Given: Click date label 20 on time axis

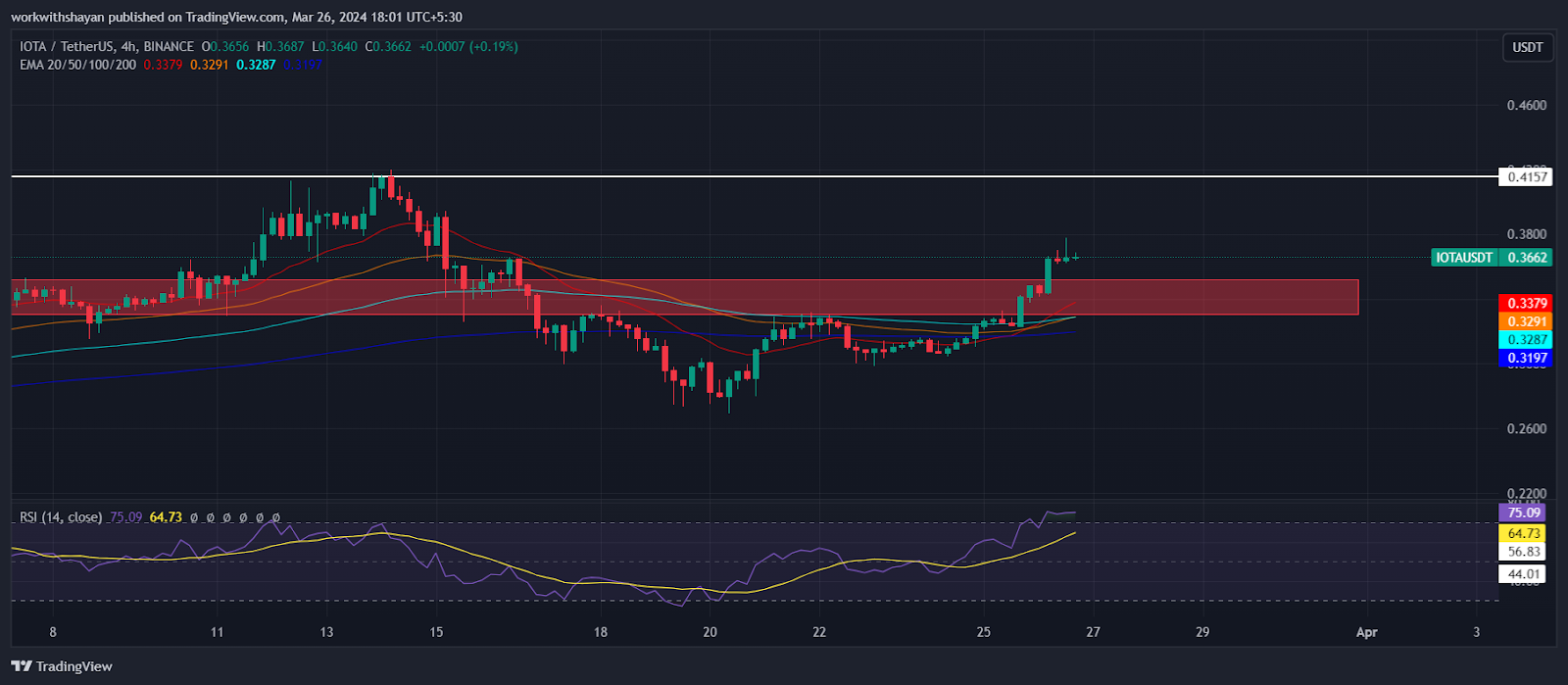Looking at the screenshot, I should click(x=710, y=632).
